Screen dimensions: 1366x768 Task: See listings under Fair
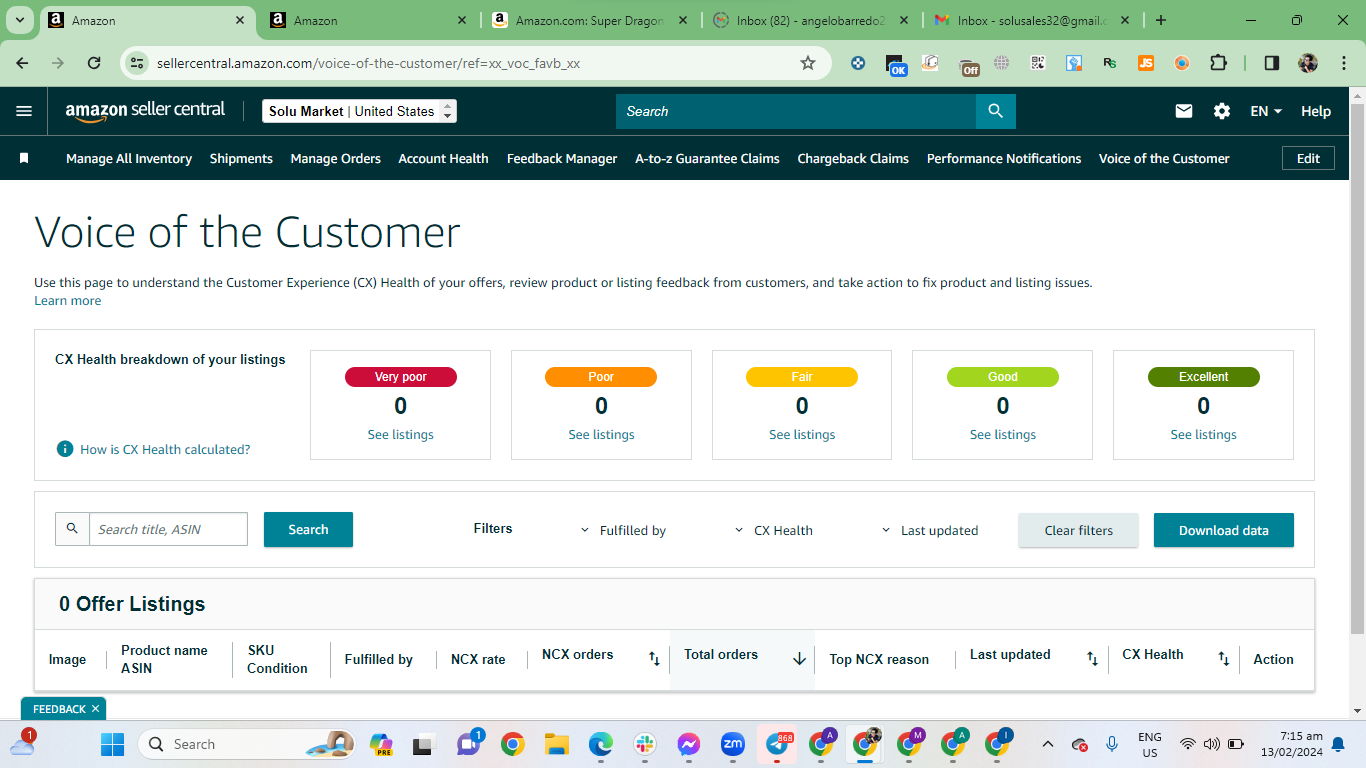[802, 434]
